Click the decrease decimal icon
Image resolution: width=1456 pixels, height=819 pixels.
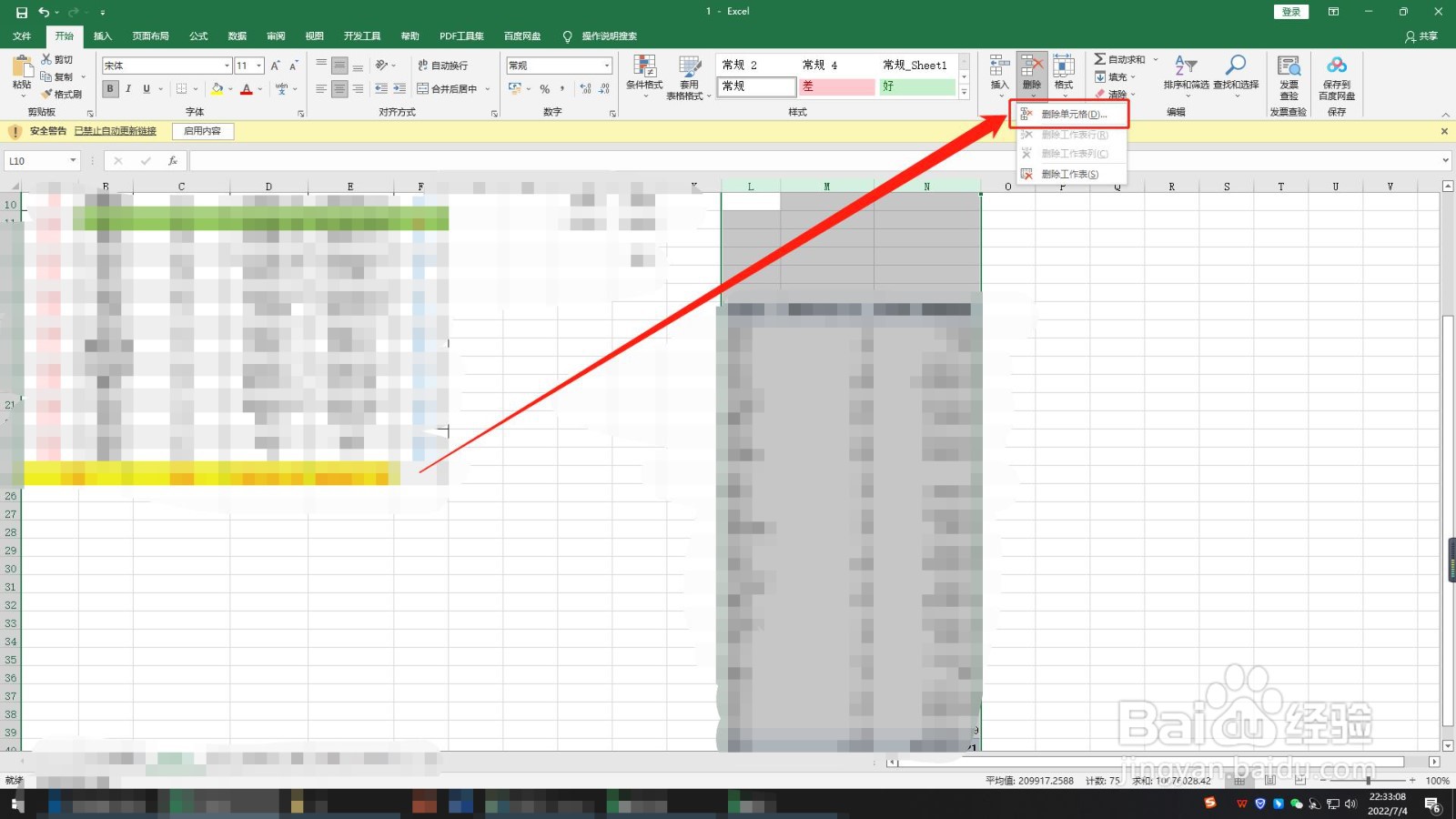click(x=604, y=89)
